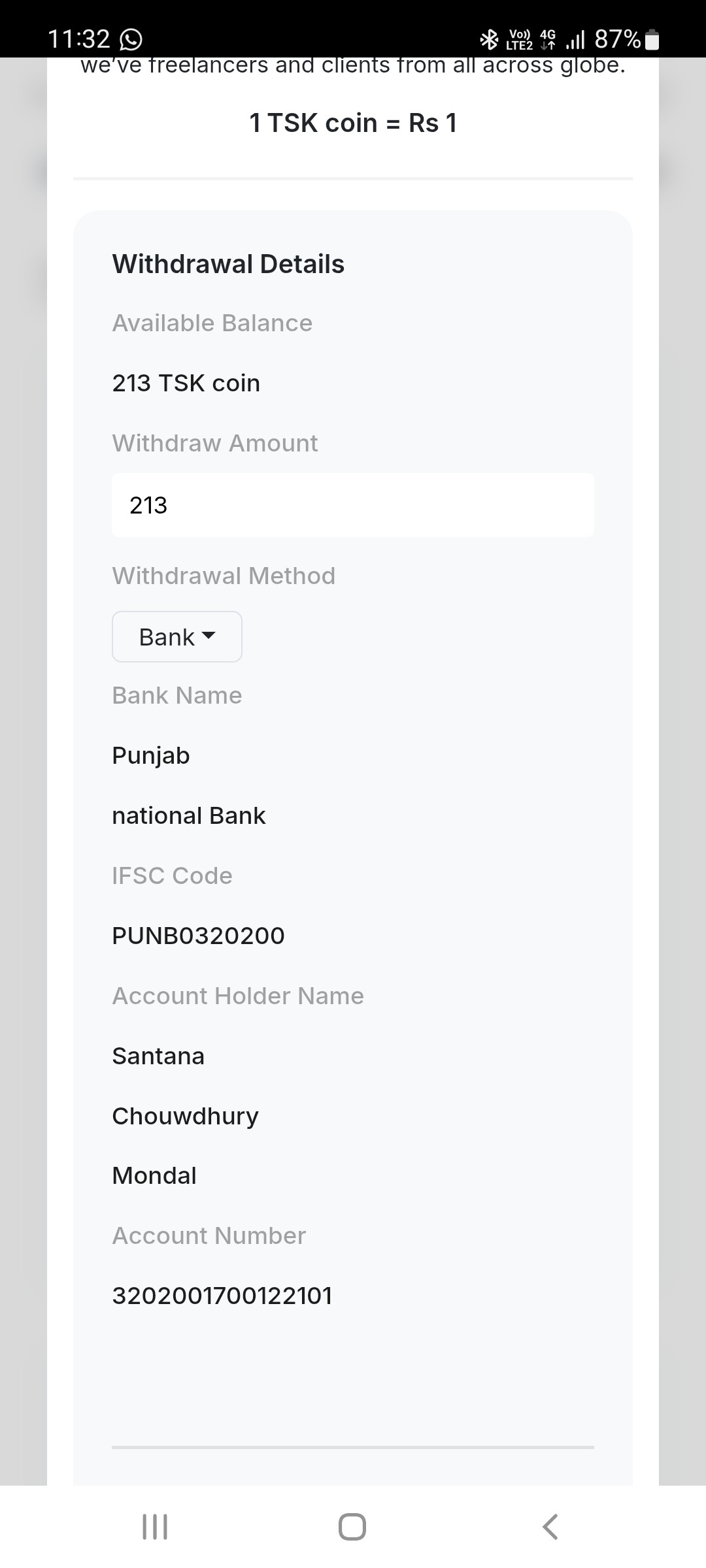Tap the 1 TSK coin = Rs 1 text
The height and width of the screenshot is (1568, 706).
pyautogui.click(x=353, y=123)
